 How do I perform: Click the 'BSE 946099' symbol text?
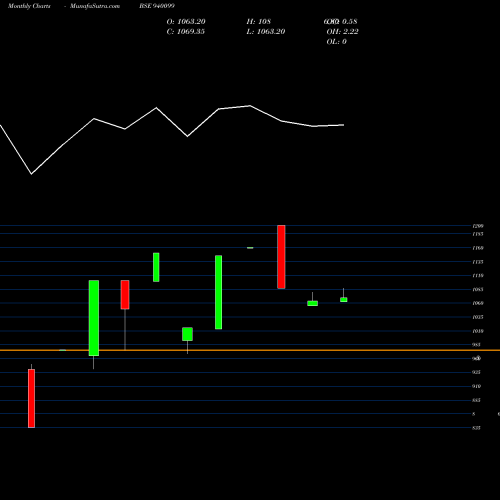157,6
